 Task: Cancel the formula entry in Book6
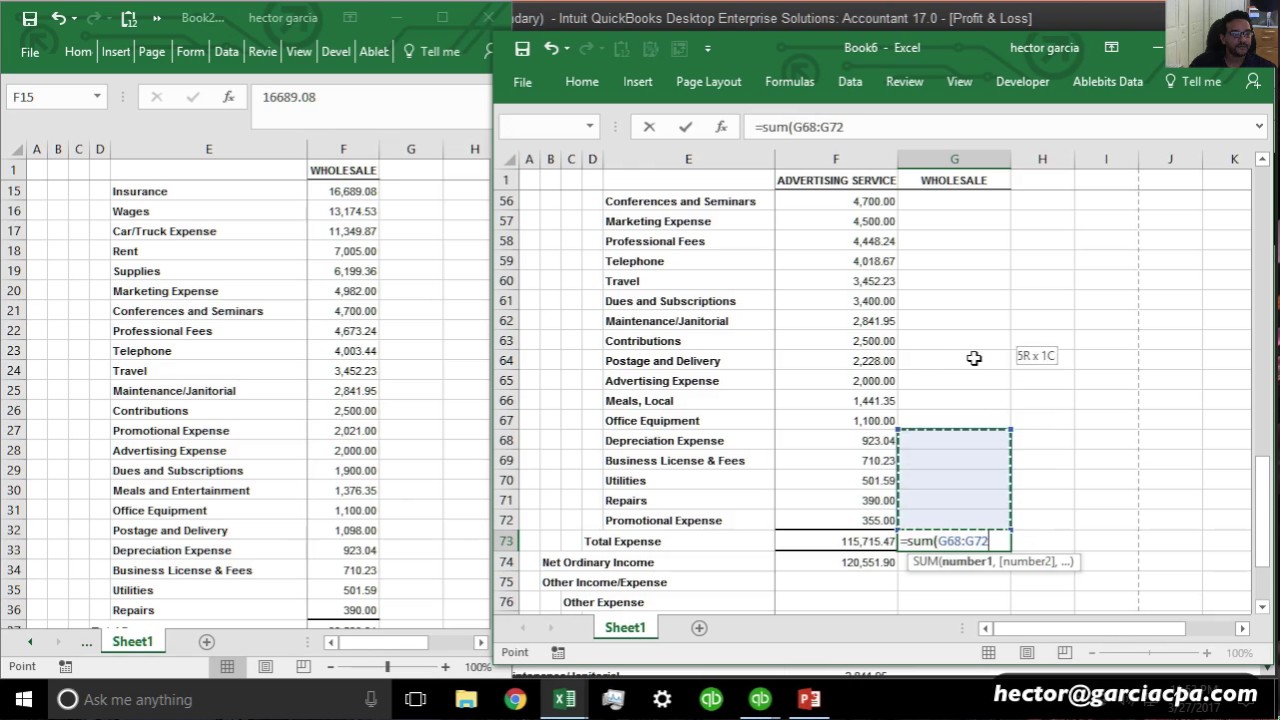(649, 127)
